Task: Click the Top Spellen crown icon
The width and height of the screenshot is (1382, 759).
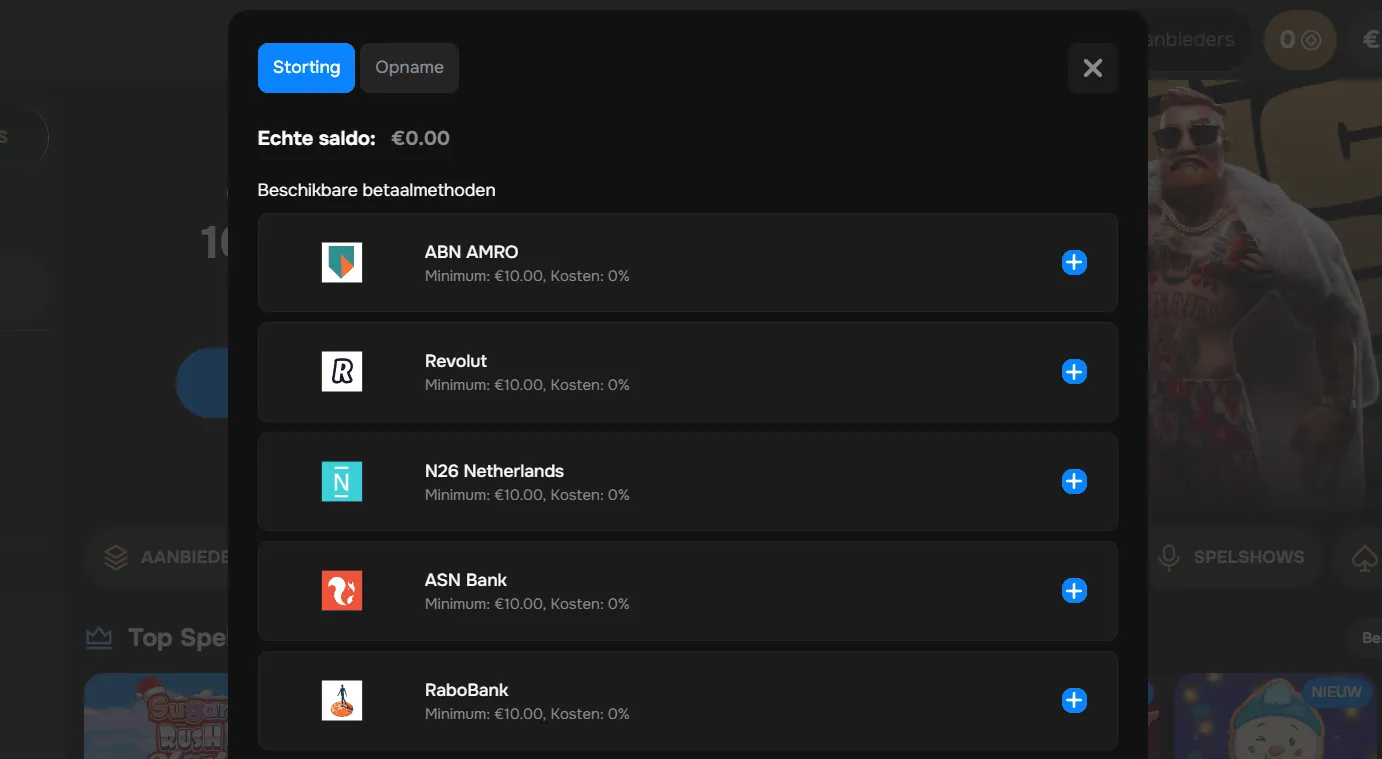Action: tap(98, 637)
